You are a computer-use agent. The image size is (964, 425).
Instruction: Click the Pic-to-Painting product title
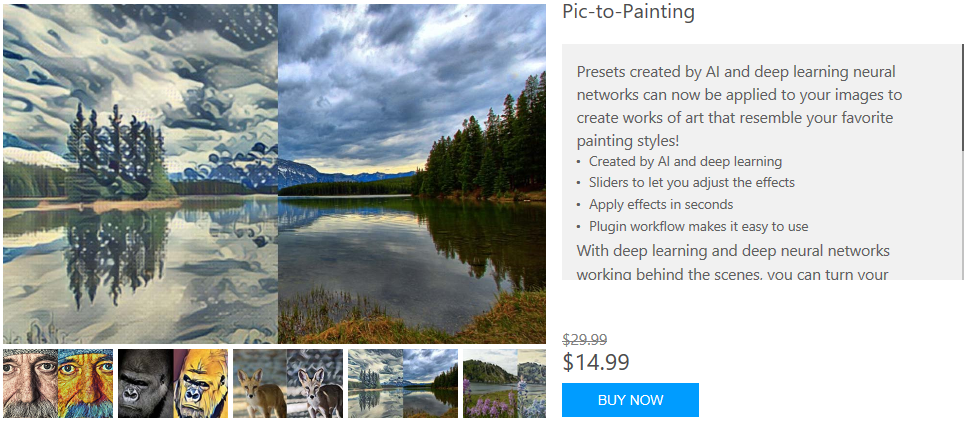pos(628,12)
